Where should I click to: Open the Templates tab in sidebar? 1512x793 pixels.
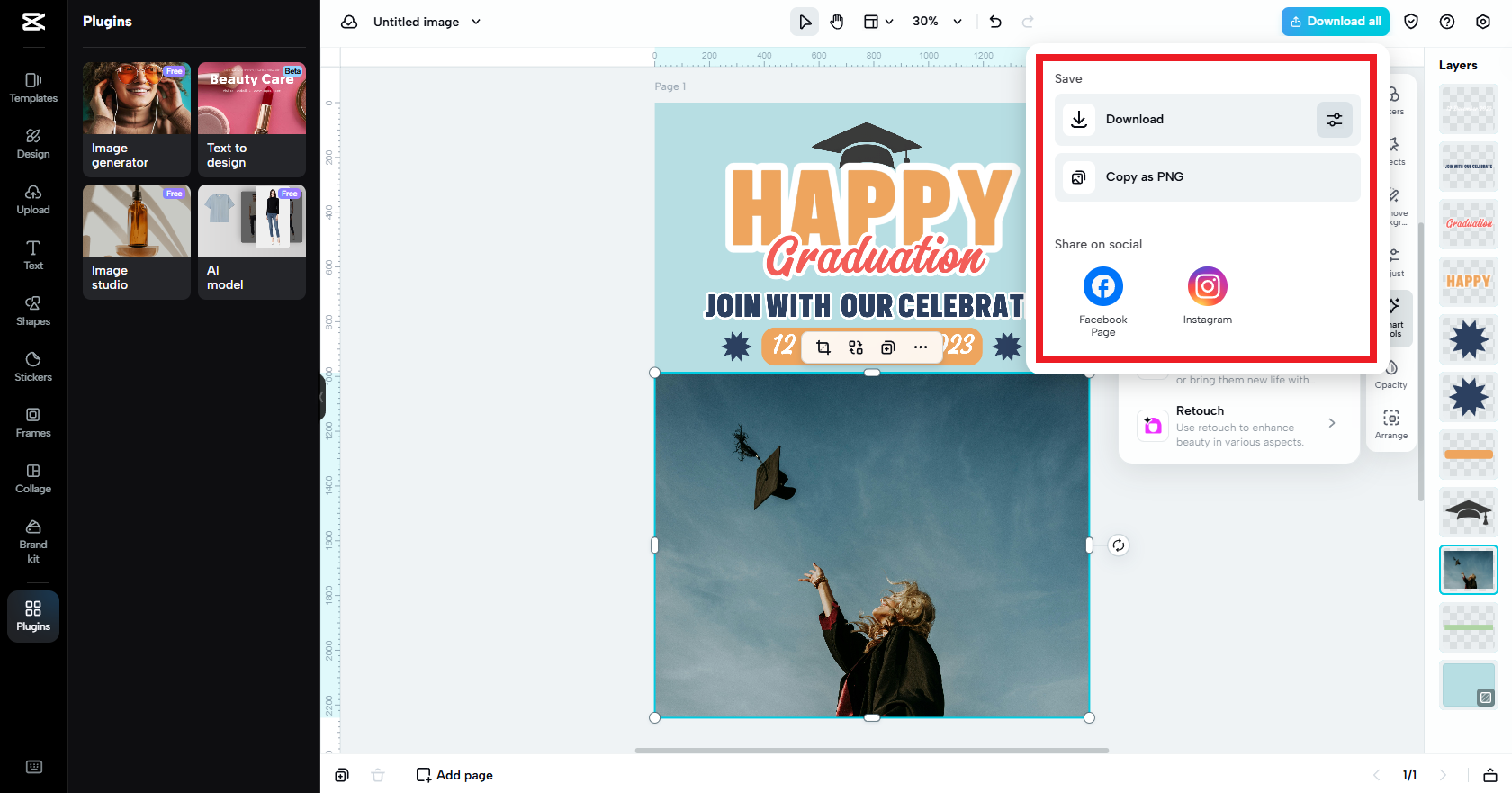click(33, 87)
